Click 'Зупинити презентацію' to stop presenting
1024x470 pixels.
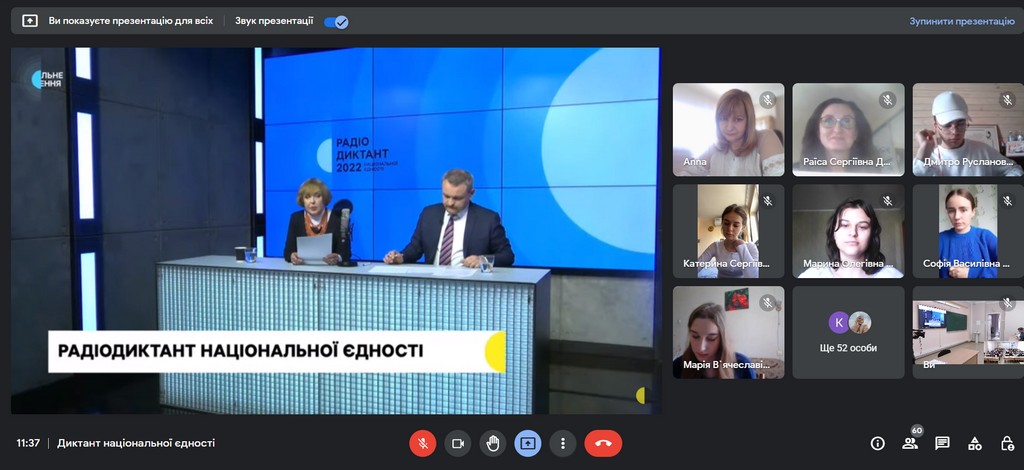pos(961,21)
